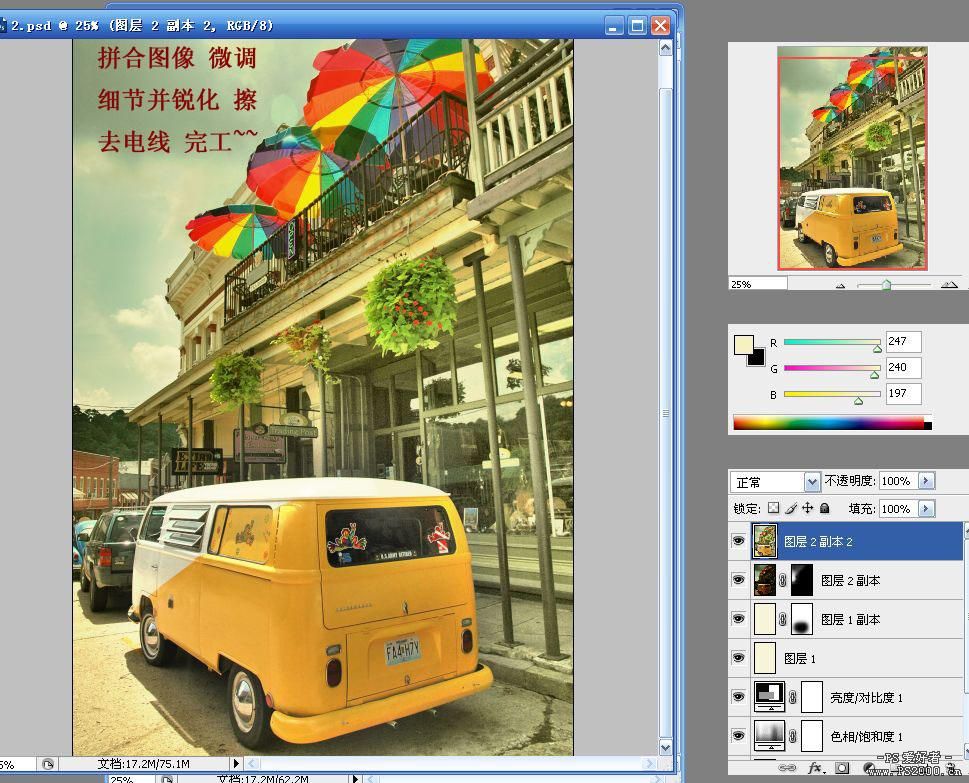Viewport: 969px width, 783px height.
Task: Toggle lock transparent pixels icon
Action: (x=773, y=508)
